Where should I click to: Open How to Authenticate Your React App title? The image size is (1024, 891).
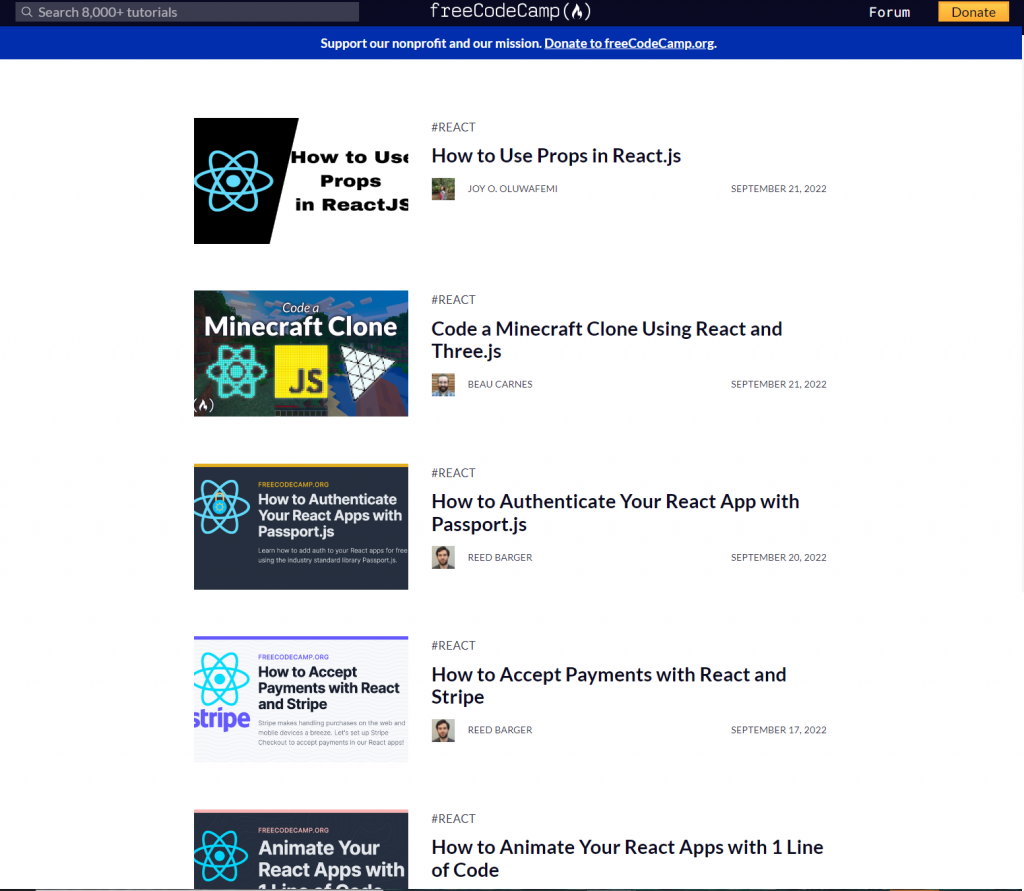coord(615,513)
